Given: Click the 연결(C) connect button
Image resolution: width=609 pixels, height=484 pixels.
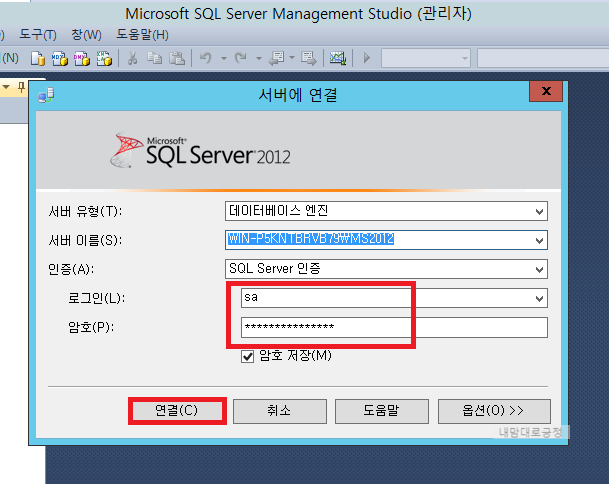Looking at the screenshot, I should (x=177, y=411).
